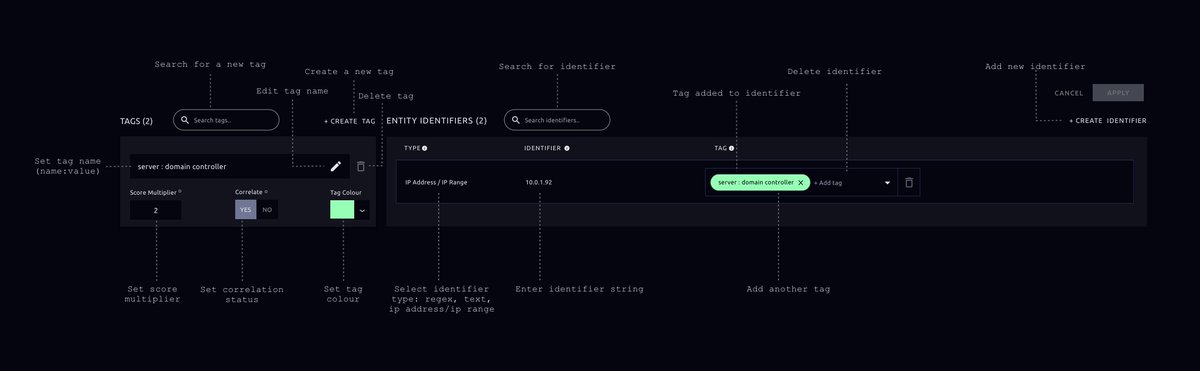Focus the Search tags input field
The height and width of the screenshot is (371, 1200).
coord(226,120)
